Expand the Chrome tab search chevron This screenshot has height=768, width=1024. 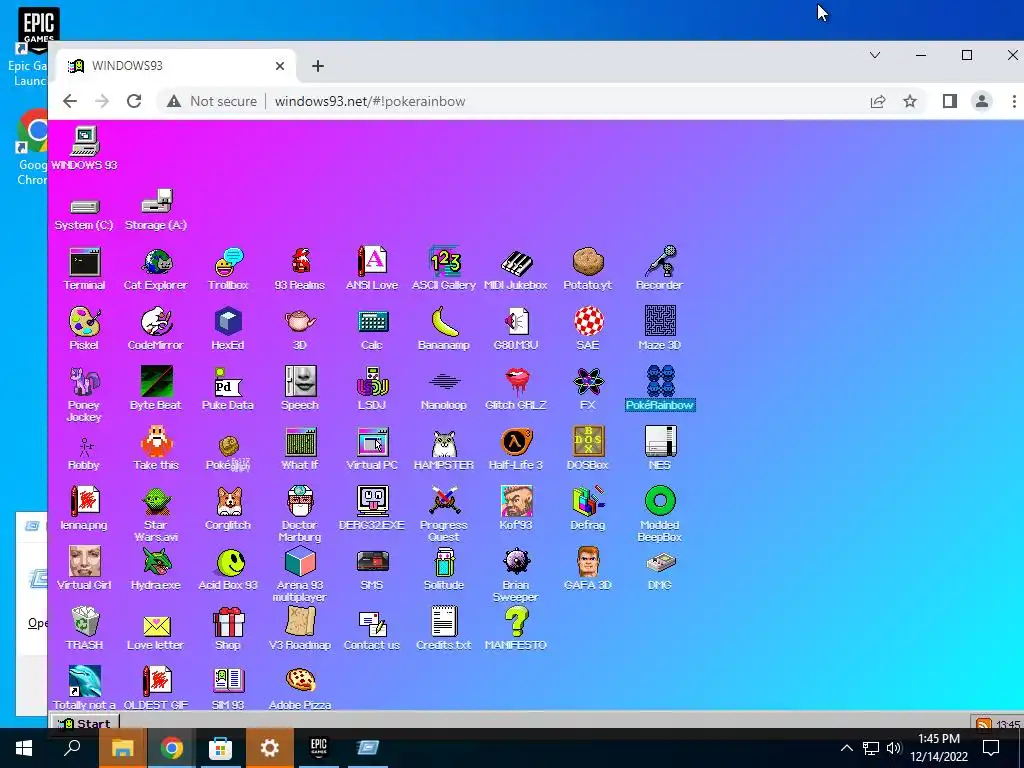click(x=875, y=56)
